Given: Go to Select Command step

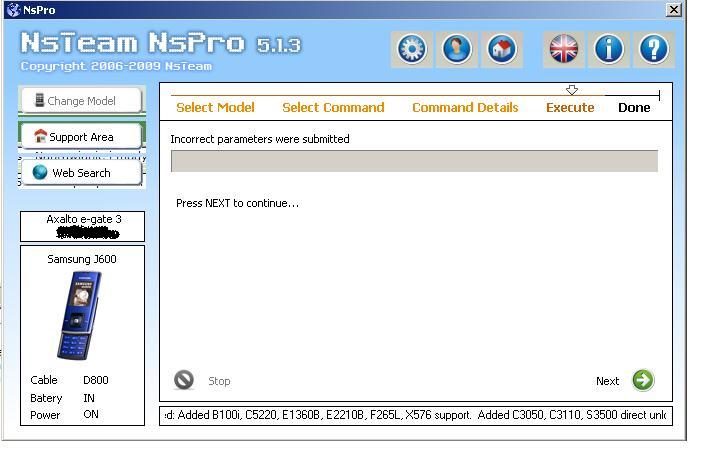Looking at the screenshot, I should pos(333,107).
